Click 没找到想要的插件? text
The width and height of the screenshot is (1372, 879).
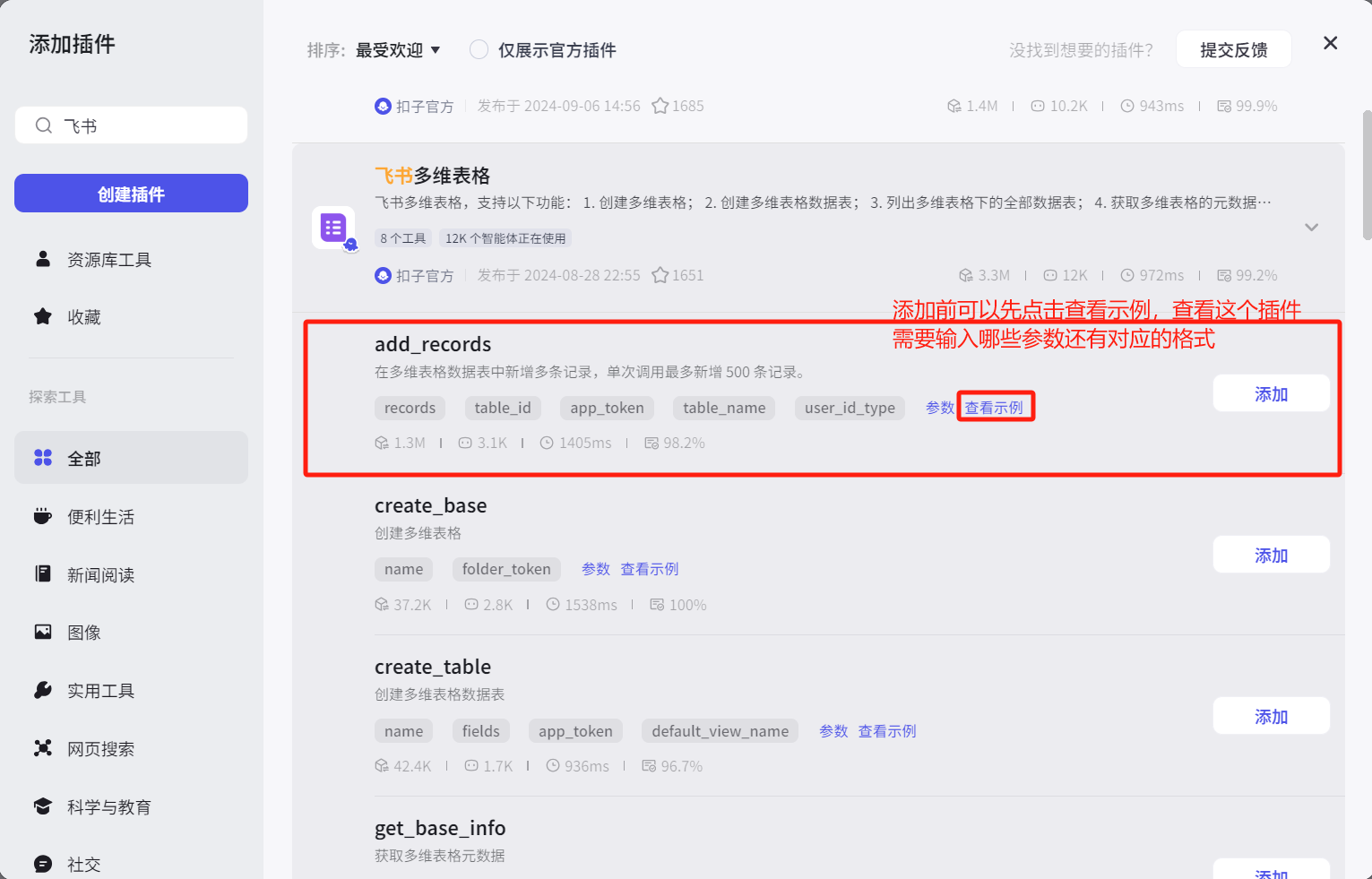tap(1081, 50)
